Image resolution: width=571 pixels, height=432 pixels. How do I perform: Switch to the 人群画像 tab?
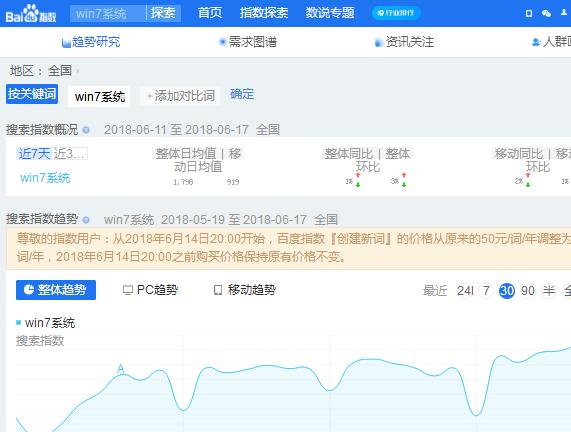coord(551,42)
